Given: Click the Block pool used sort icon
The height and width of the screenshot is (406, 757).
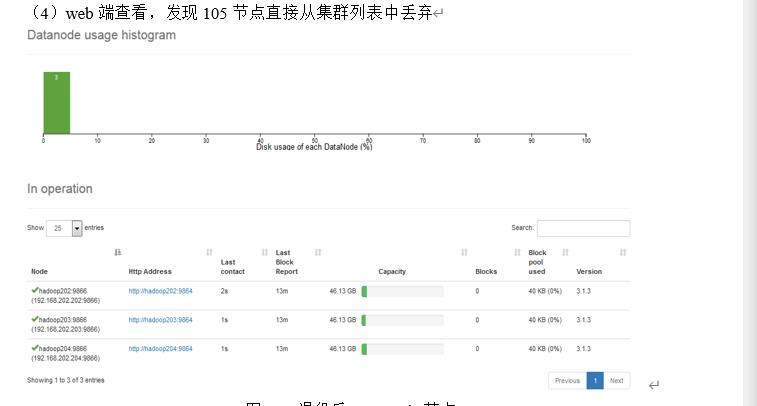Looking at the screenshot, I should coord(566,251).
